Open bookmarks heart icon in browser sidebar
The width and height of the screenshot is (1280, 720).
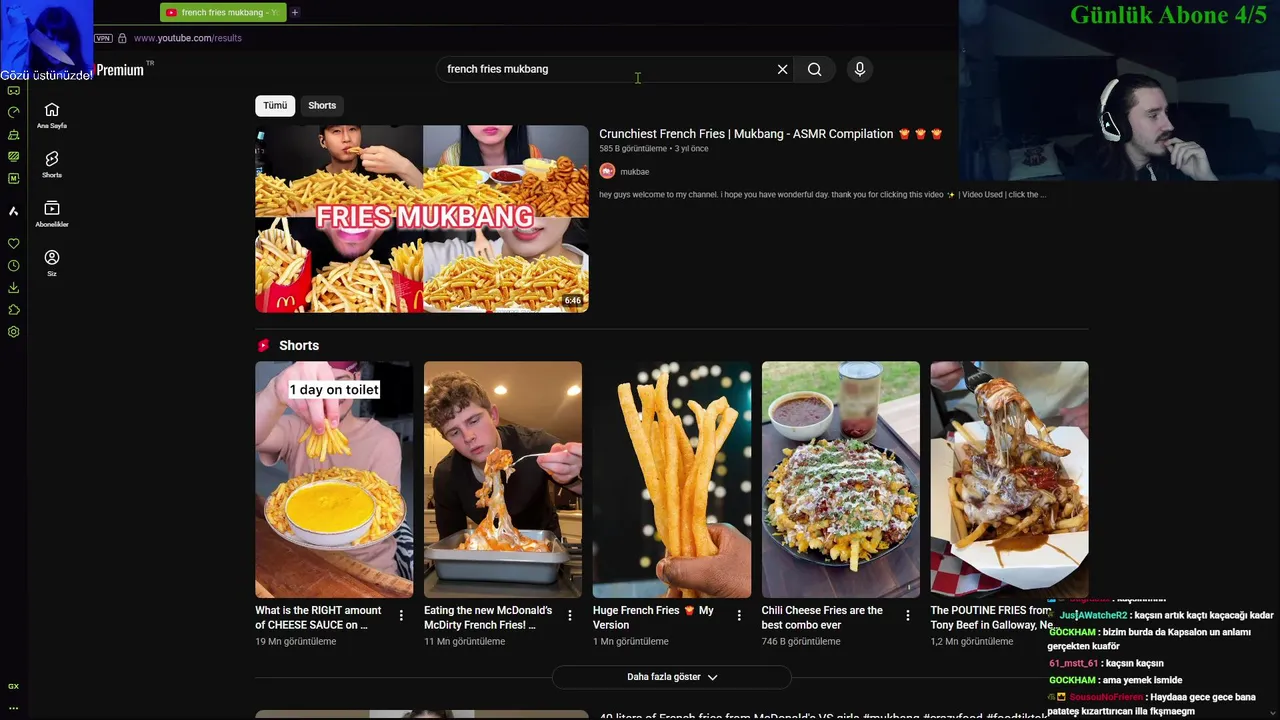[13, 243]
